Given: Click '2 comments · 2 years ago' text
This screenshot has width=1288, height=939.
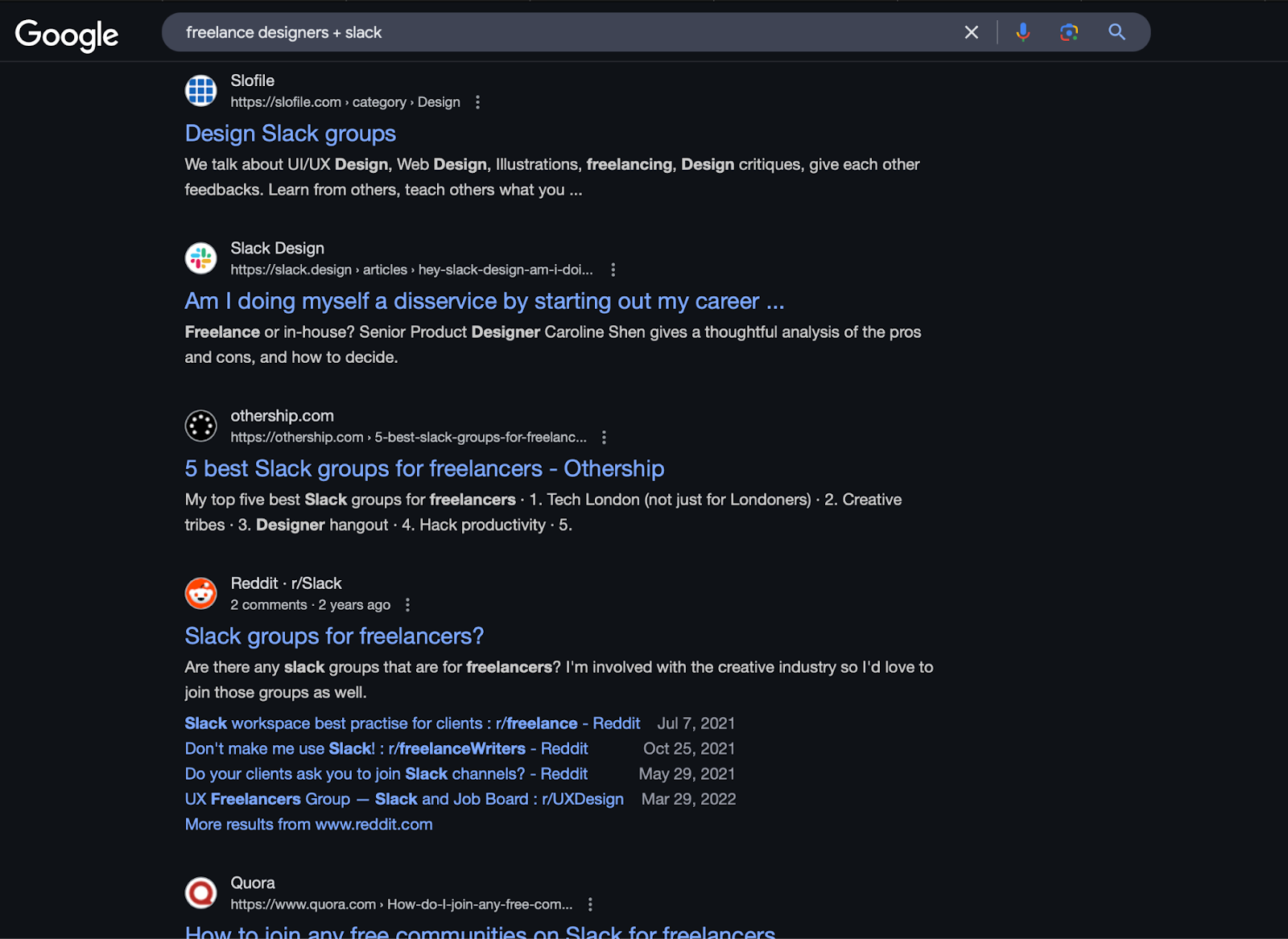Looking at the screenshot, I should [x=311, y=604].
